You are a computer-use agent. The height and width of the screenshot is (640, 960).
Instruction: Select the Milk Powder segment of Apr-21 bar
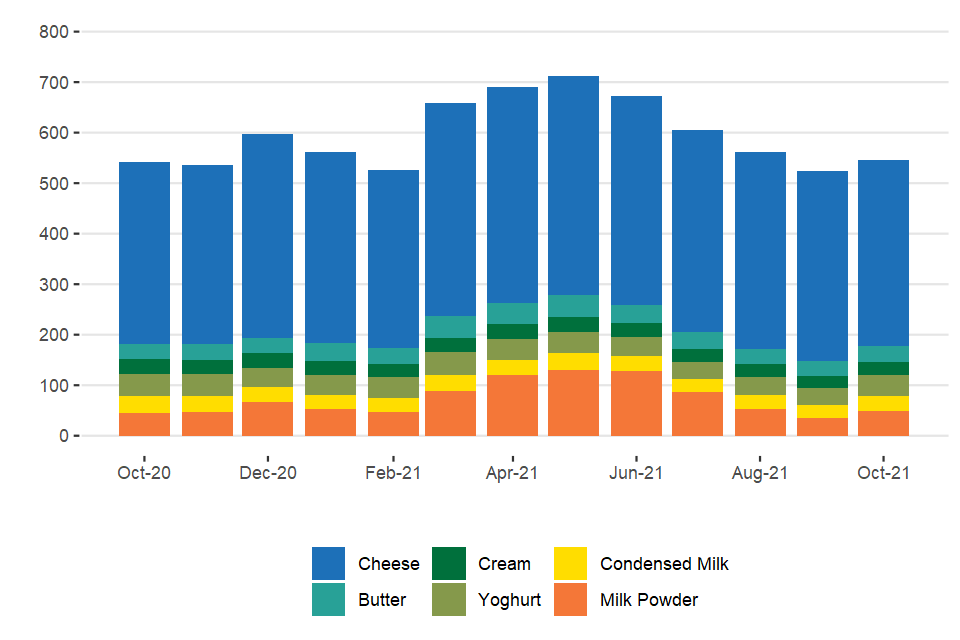click(513, 405)
